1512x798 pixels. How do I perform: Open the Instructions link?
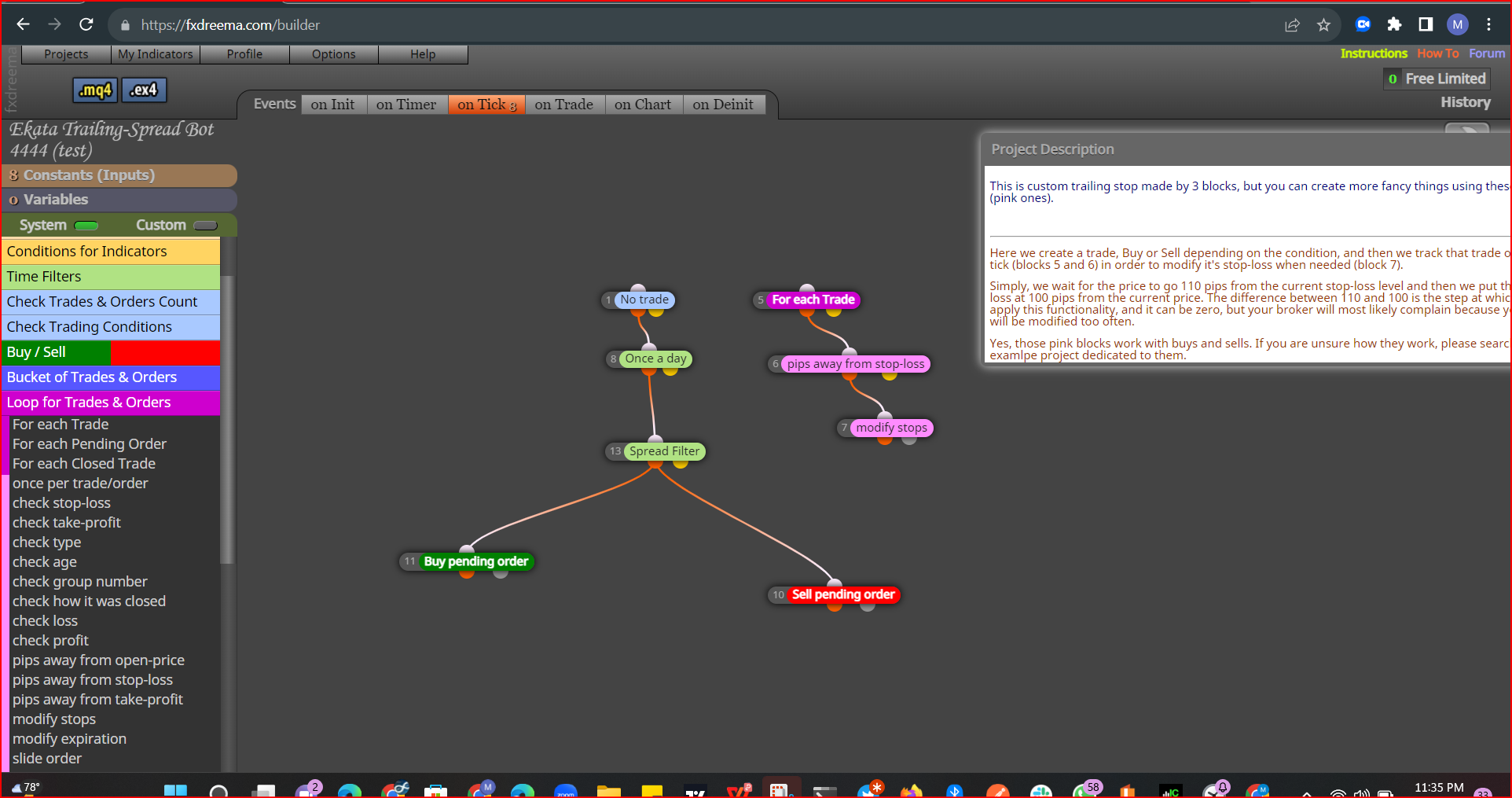[x=1374, y=53]
